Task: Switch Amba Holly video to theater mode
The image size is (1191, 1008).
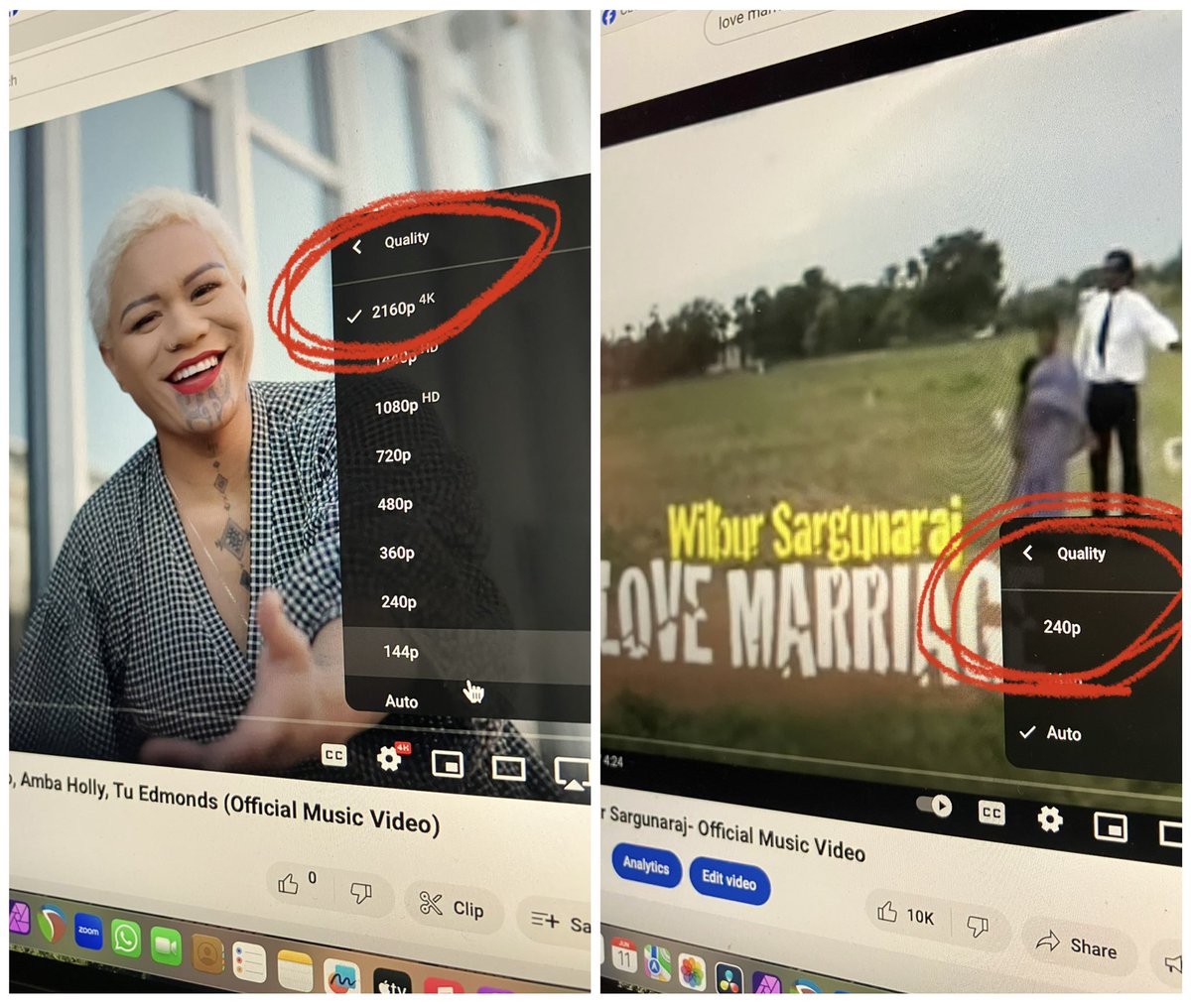Action: click(509, 768)
